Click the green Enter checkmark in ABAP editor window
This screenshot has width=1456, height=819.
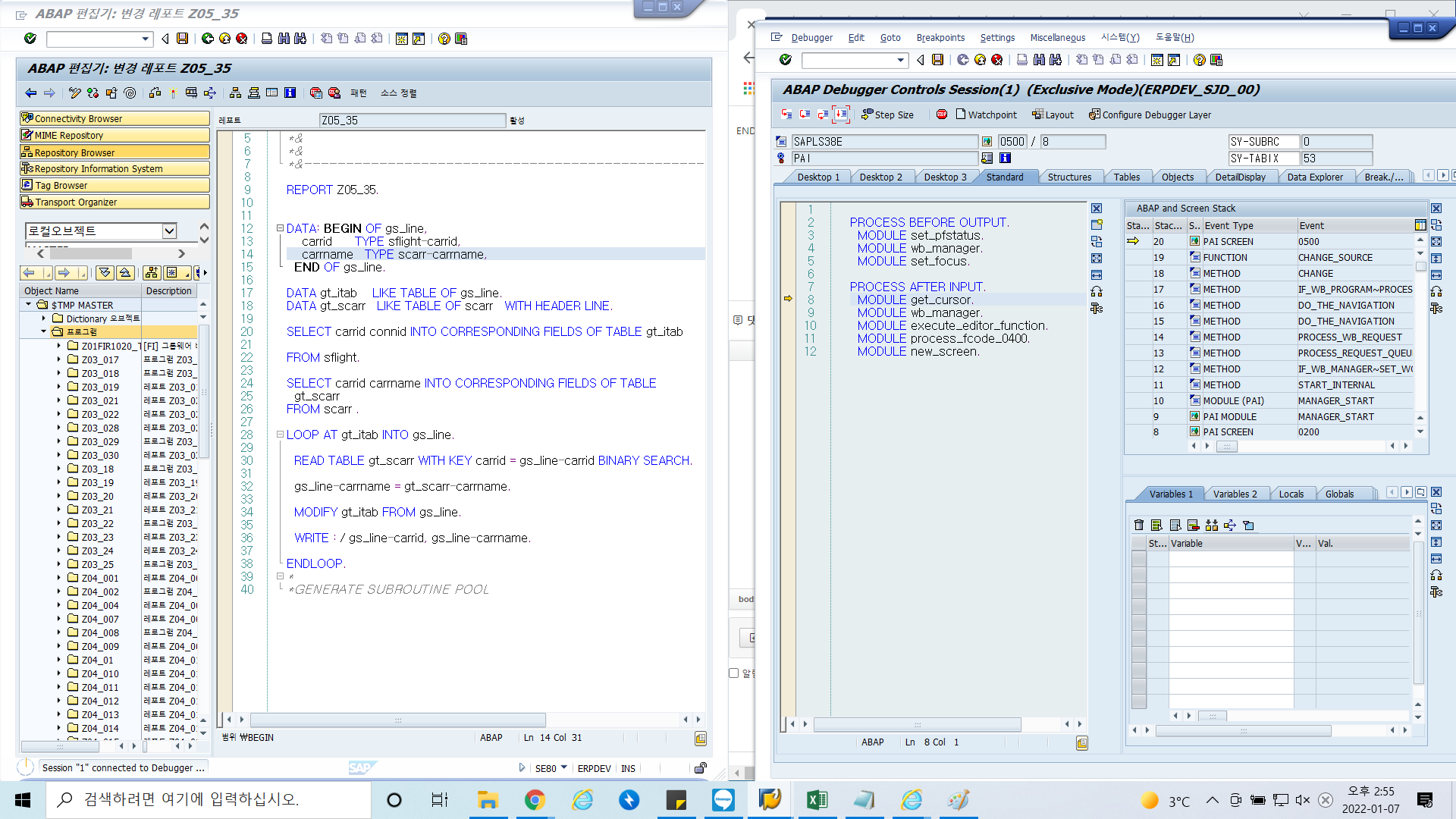click(30, 39)
